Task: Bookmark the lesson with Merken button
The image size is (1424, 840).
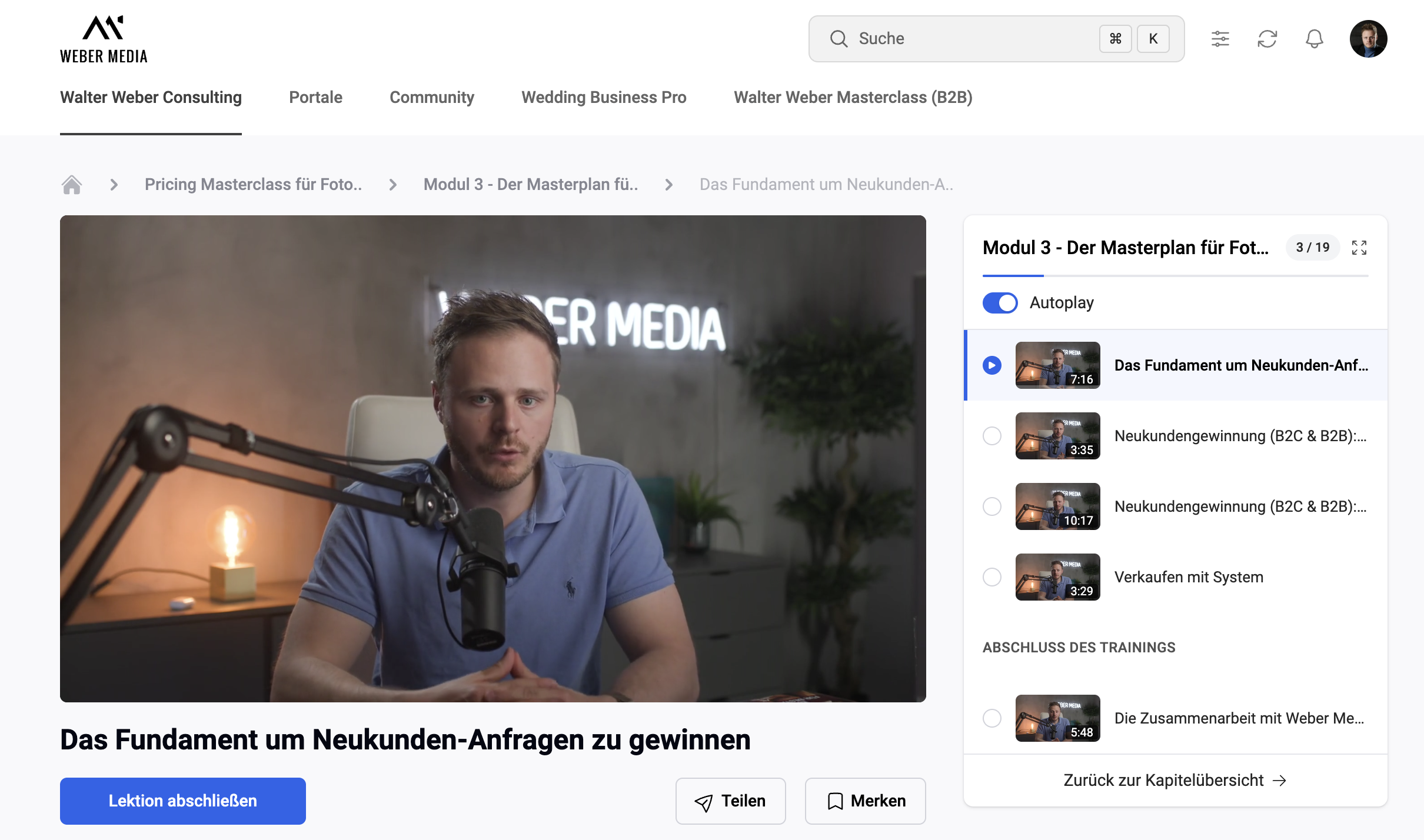Action: click(x=866, y=801)
